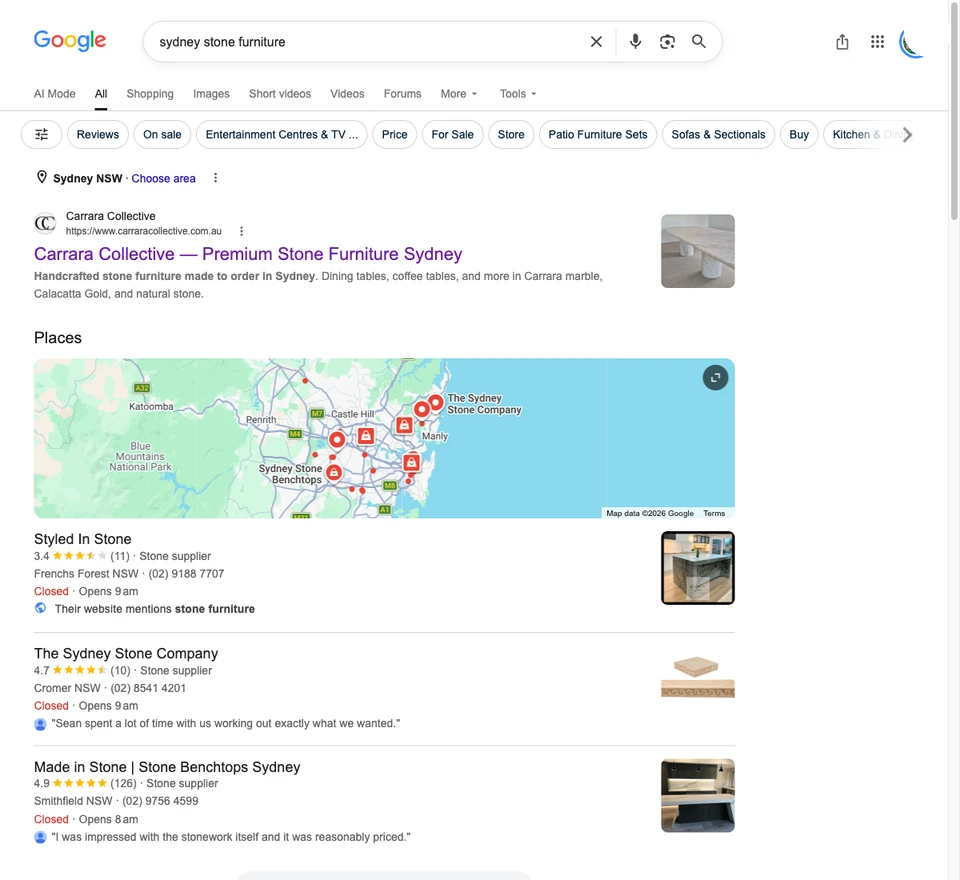The image size is (960, 880).
Task: Expand the map with the fullscreen icon
Action: pos(715,377)
